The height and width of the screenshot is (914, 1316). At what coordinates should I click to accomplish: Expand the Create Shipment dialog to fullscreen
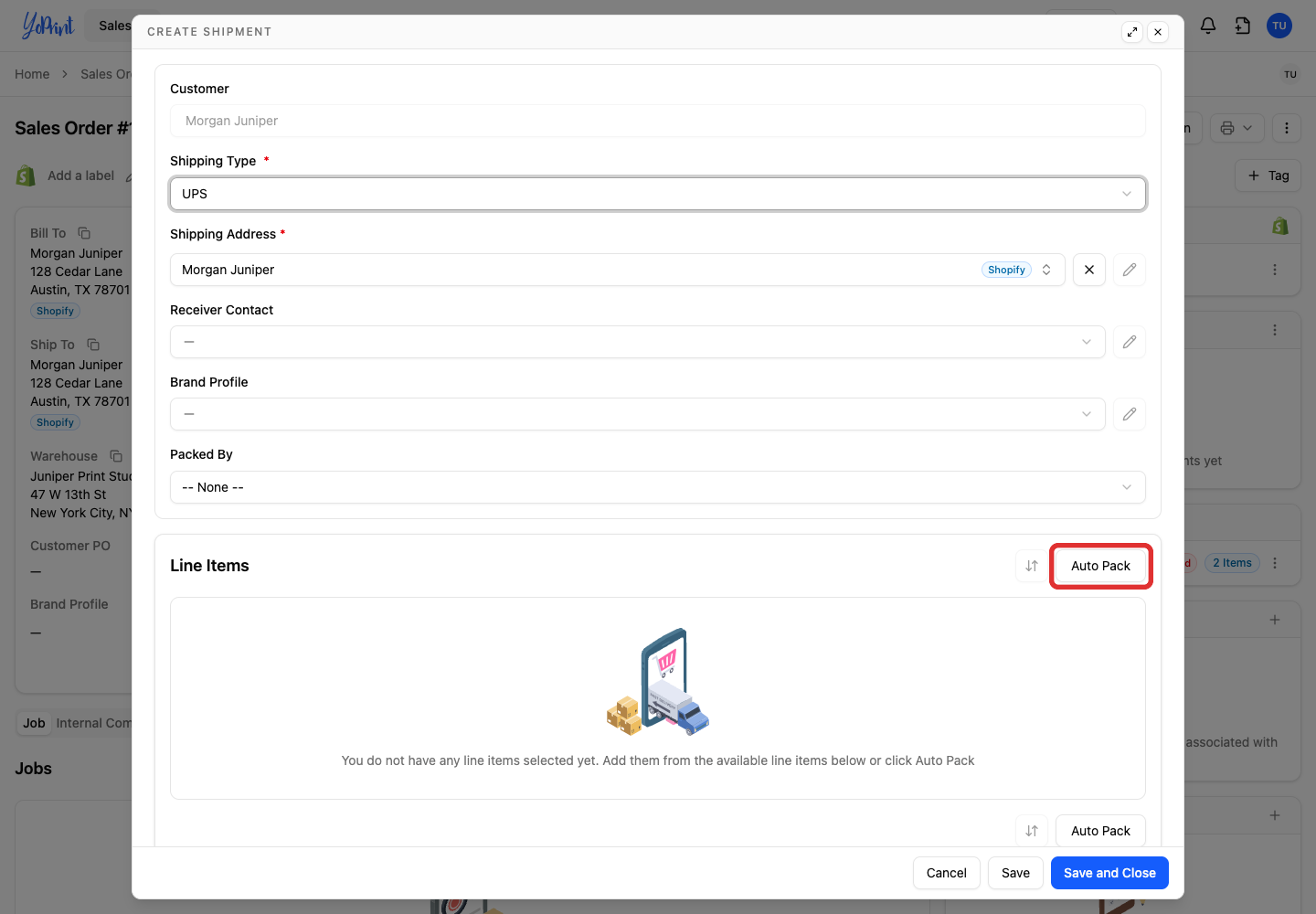click(1132, 32)
